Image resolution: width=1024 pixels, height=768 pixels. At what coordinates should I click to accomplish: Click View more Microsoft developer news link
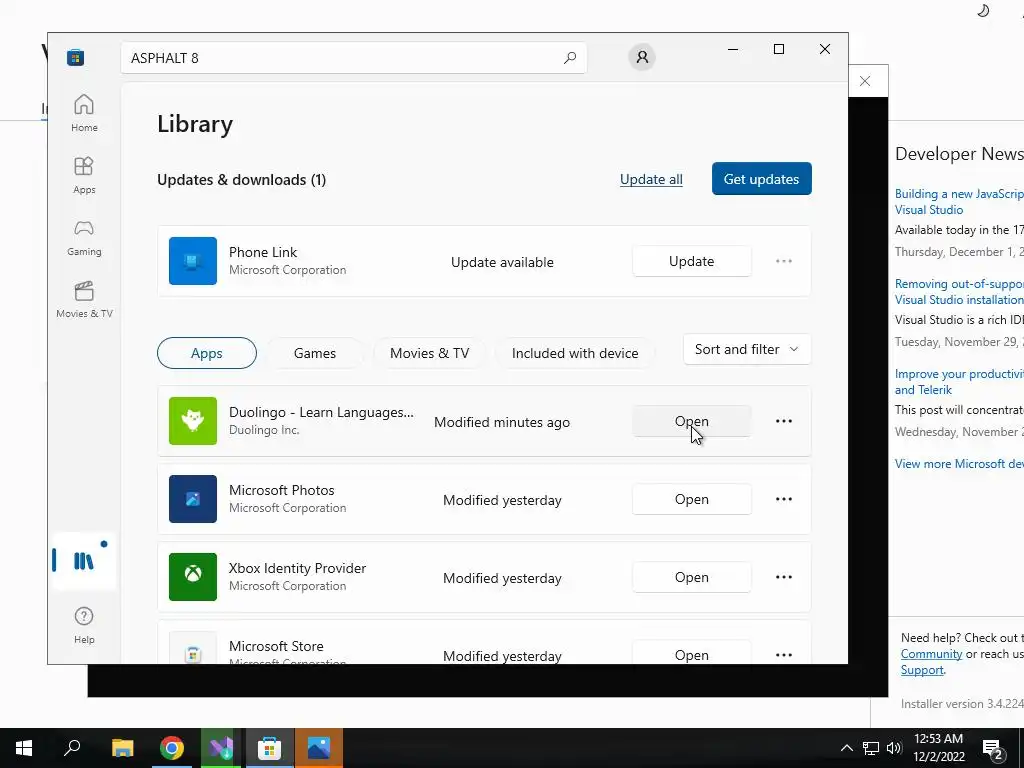pos(959,464)
